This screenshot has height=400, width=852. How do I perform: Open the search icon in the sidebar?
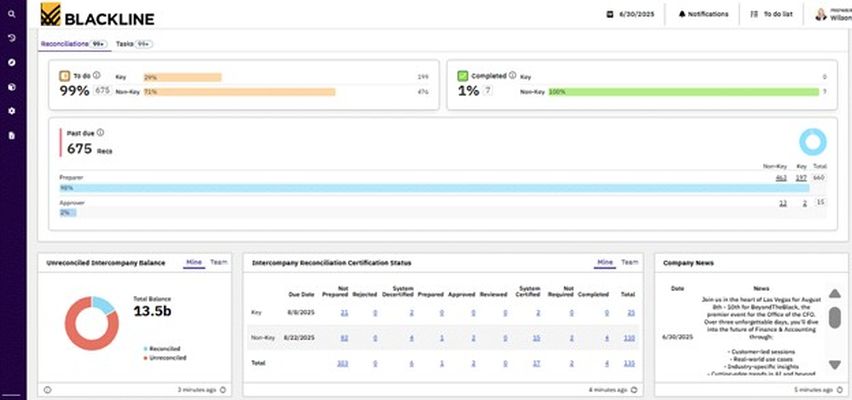pyautogui.click(x=11, y=15)
